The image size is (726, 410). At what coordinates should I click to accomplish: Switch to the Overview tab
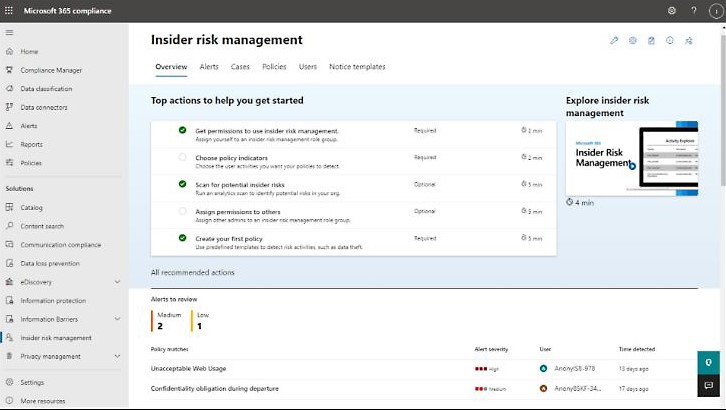pos(171,67)
